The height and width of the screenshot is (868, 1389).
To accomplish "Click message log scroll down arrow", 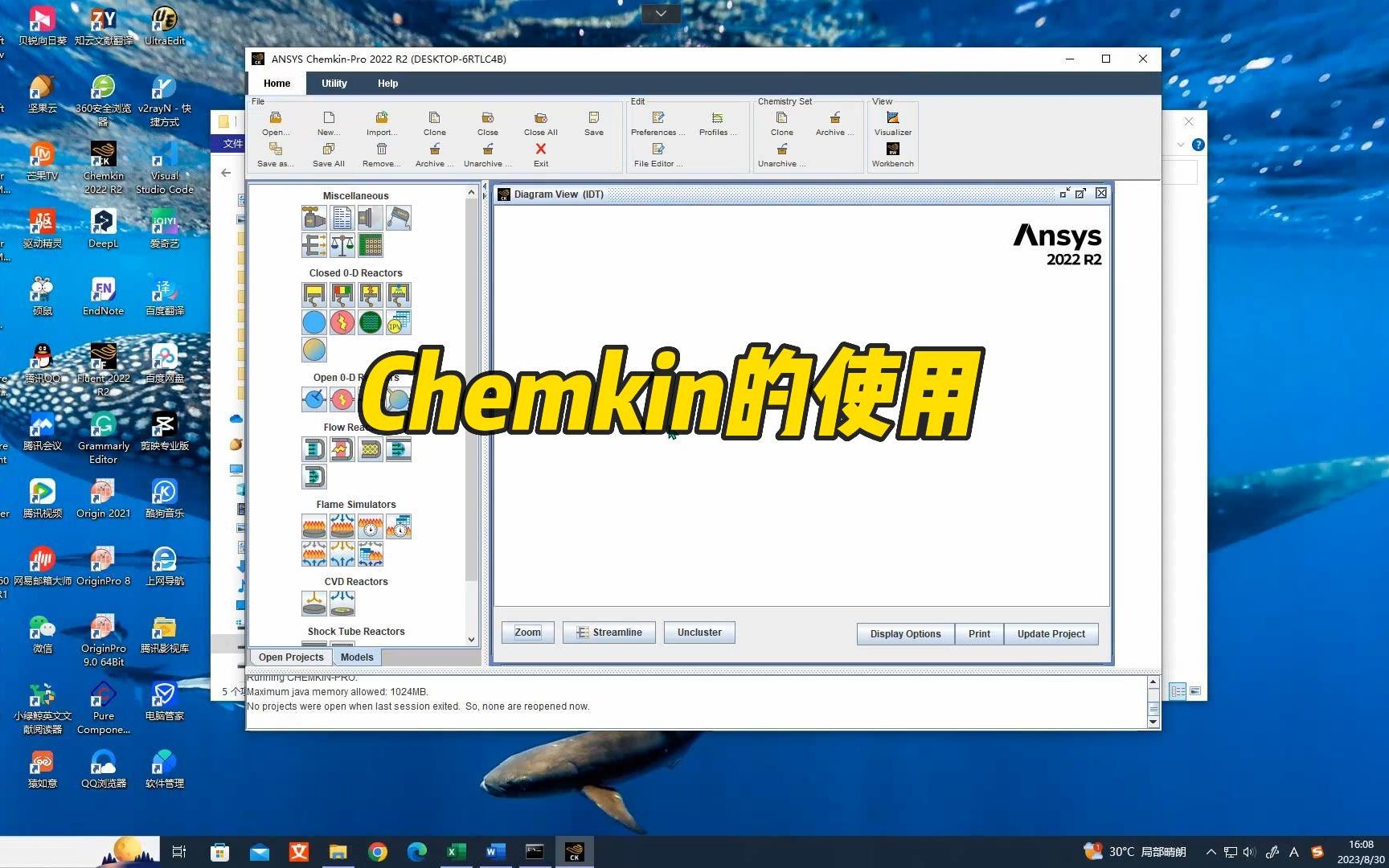I will [1153, 722].
